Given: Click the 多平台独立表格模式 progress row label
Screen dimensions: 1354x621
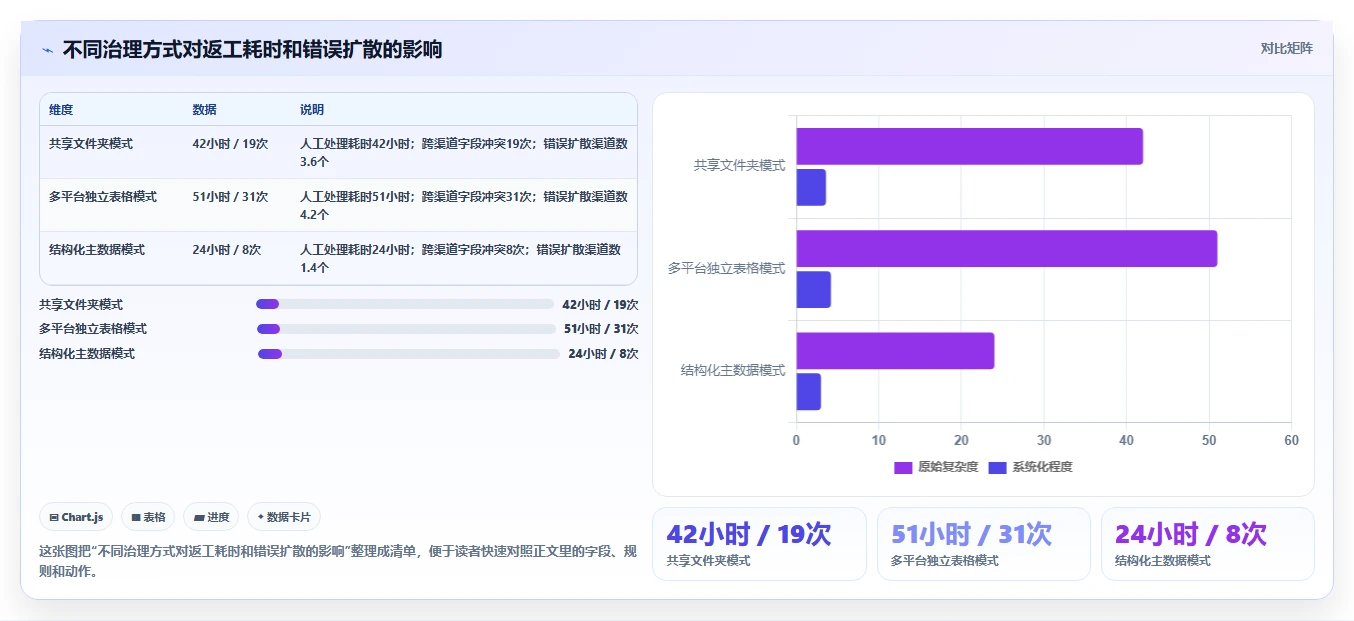Looking at the screenshot, I should 93,329.
